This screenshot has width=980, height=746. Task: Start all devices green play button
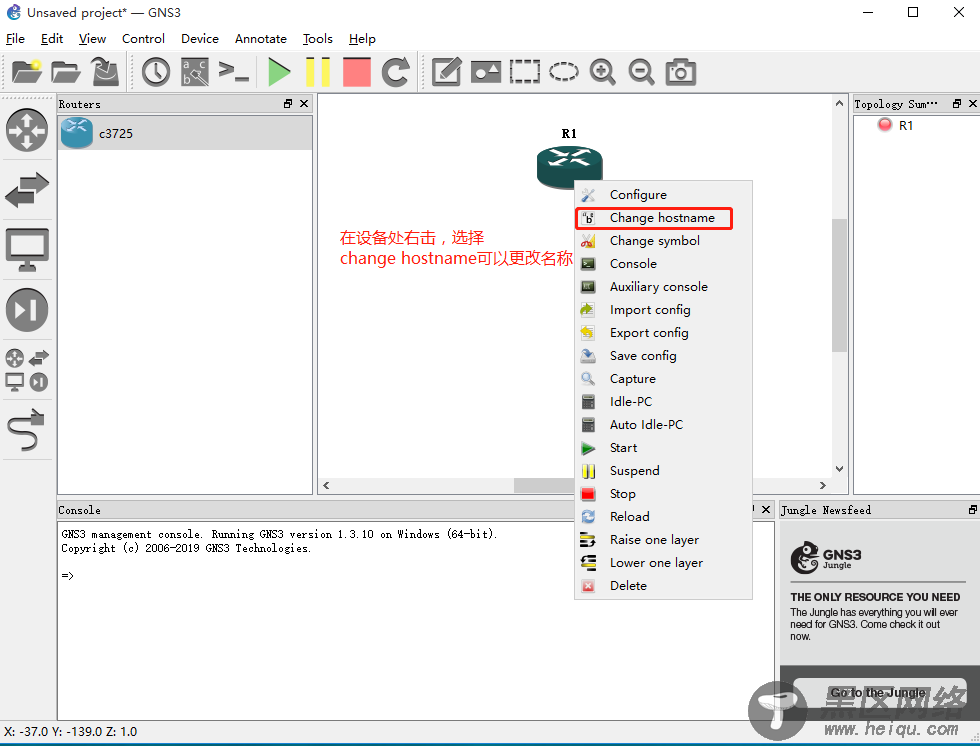(279, 72)
